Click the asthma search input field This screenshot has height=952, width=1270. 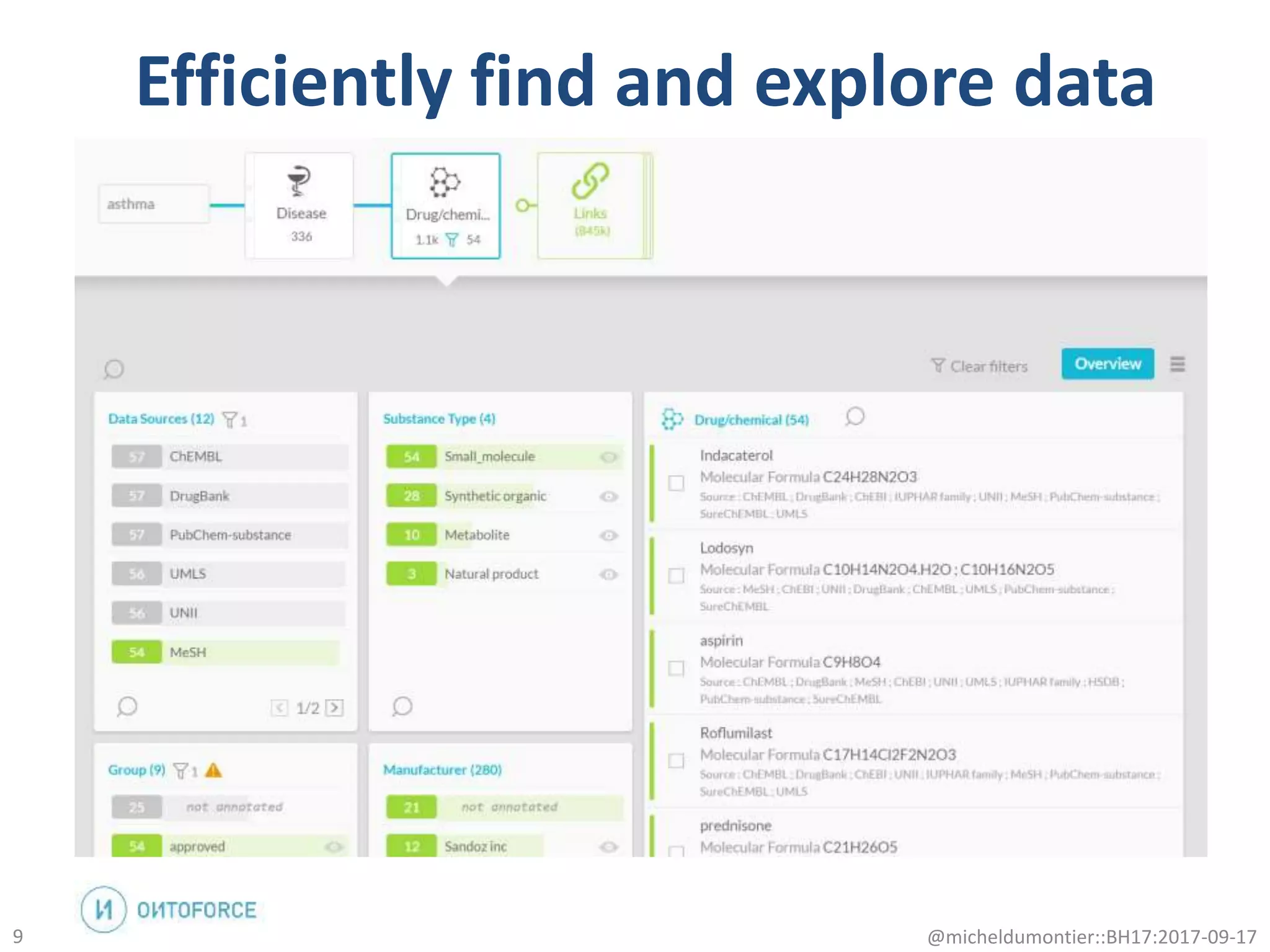coord(154,204)
